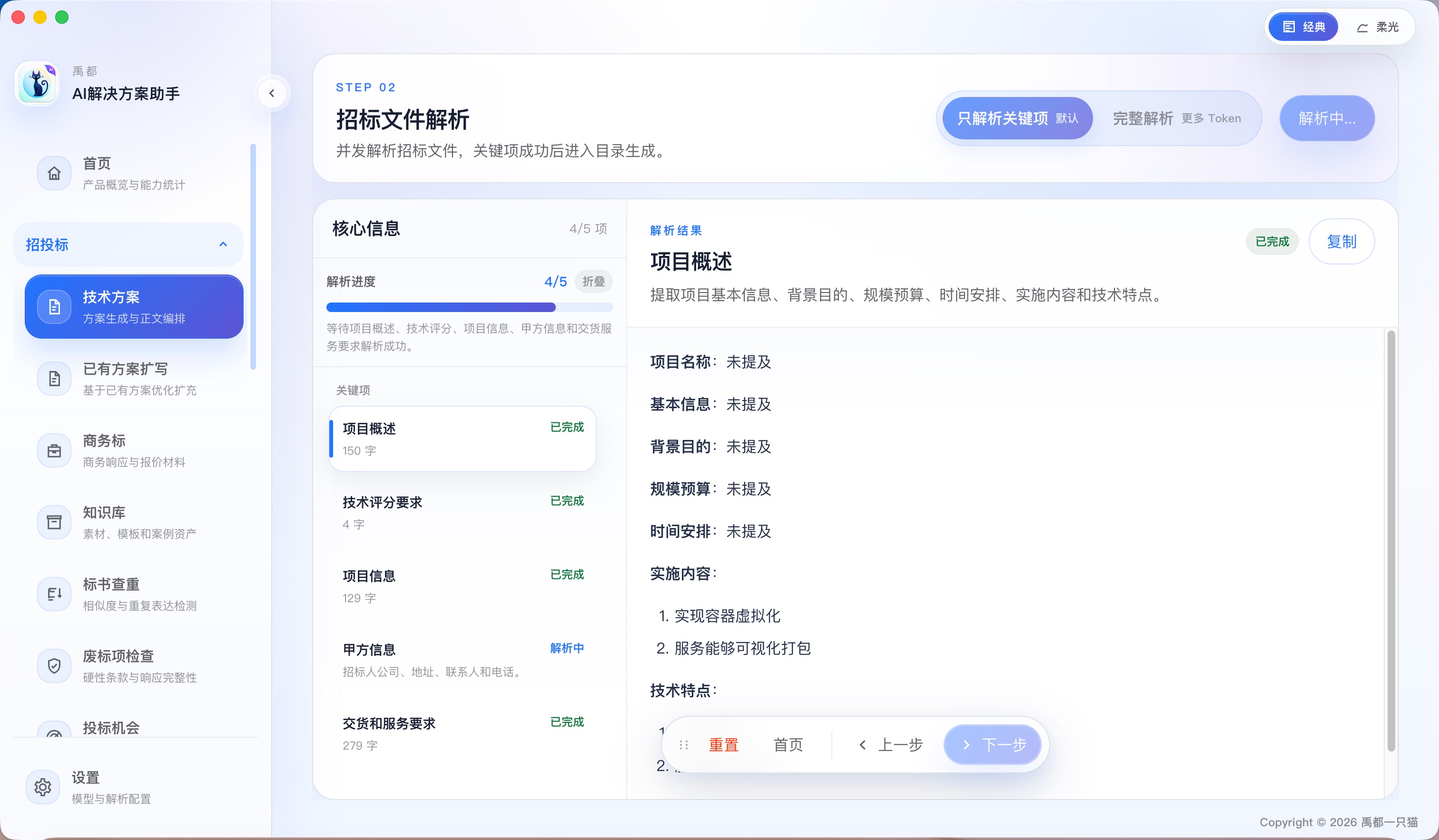Open 已有方案扩写 in the sidebar
The image size is (1439, 840).
pos(134,379)
